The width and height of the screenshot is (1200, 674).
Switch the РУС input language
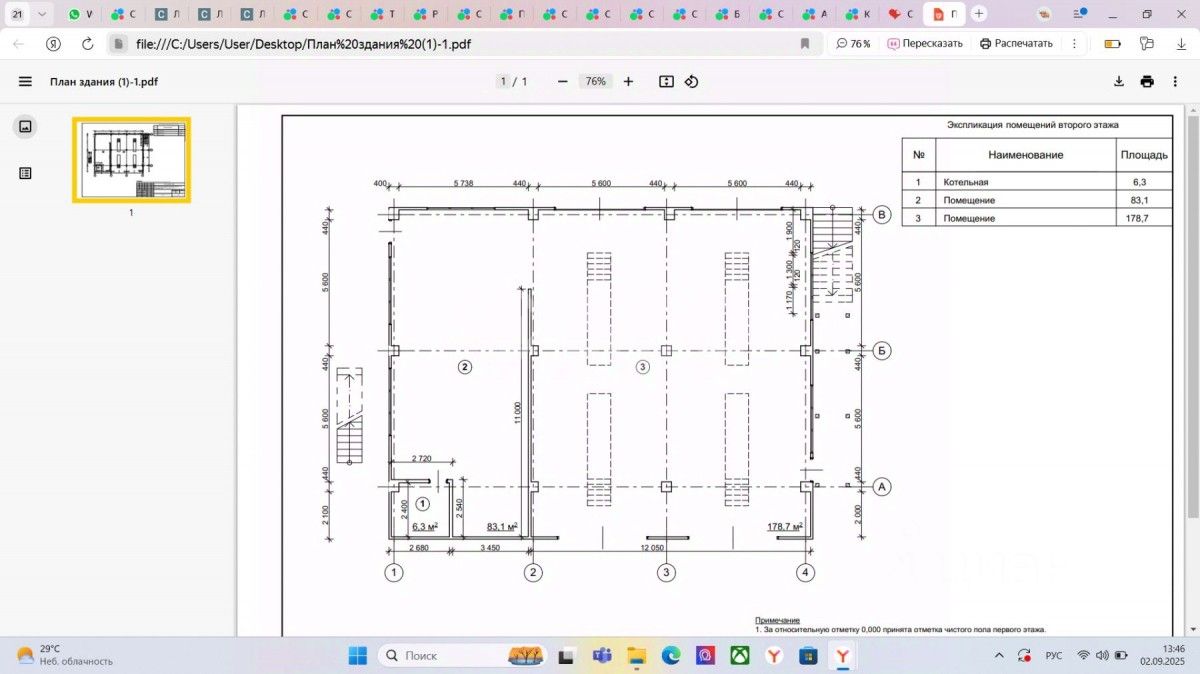[1054, 656]
